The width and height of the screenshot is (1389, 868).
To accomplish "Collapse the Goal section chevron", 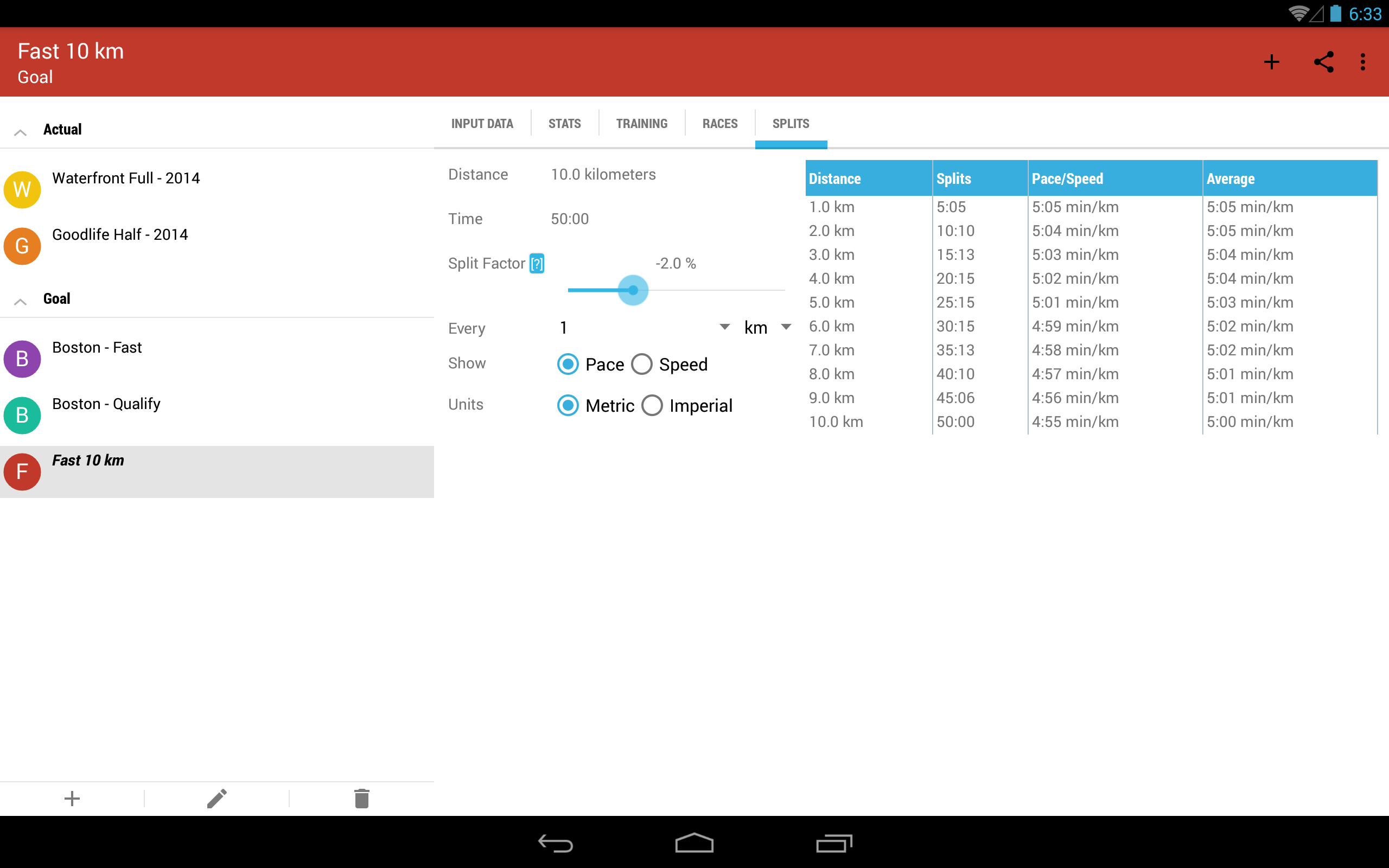I will click(x=20, y=302).
